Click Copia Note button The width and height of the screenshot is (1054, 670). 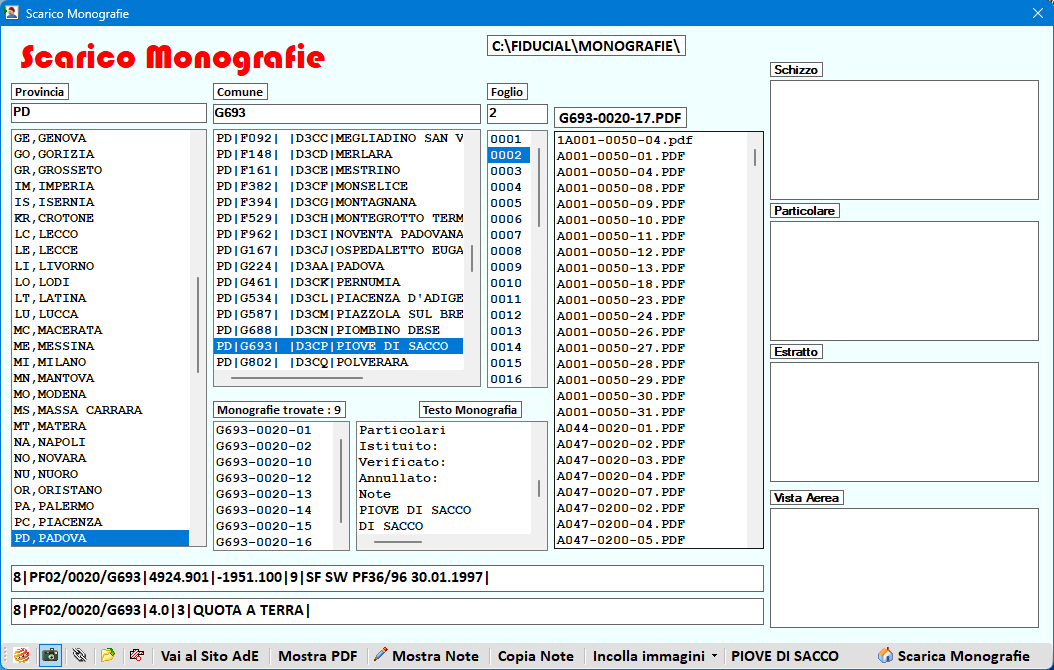tap(535, 656)
